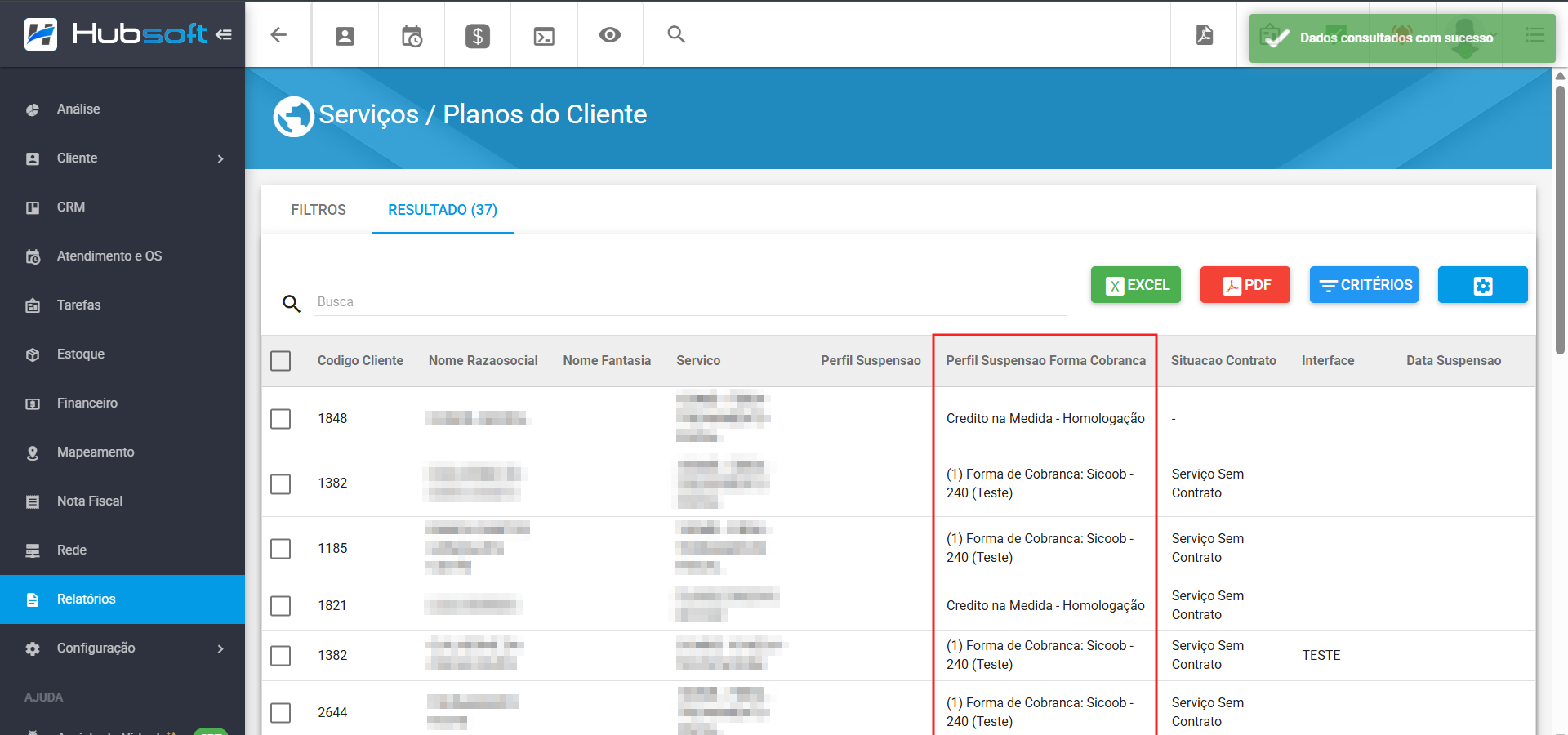
Task: Click the PDF document icon in header
Action: 1204,35
